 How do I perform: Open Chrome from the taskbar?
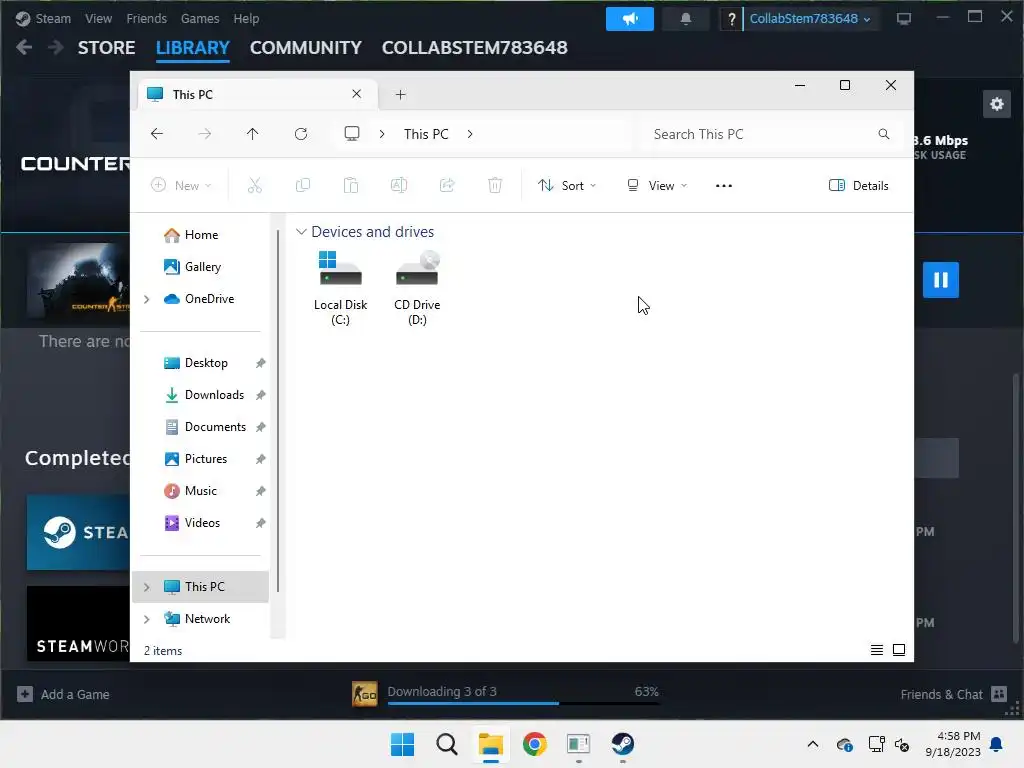(535, 744)
